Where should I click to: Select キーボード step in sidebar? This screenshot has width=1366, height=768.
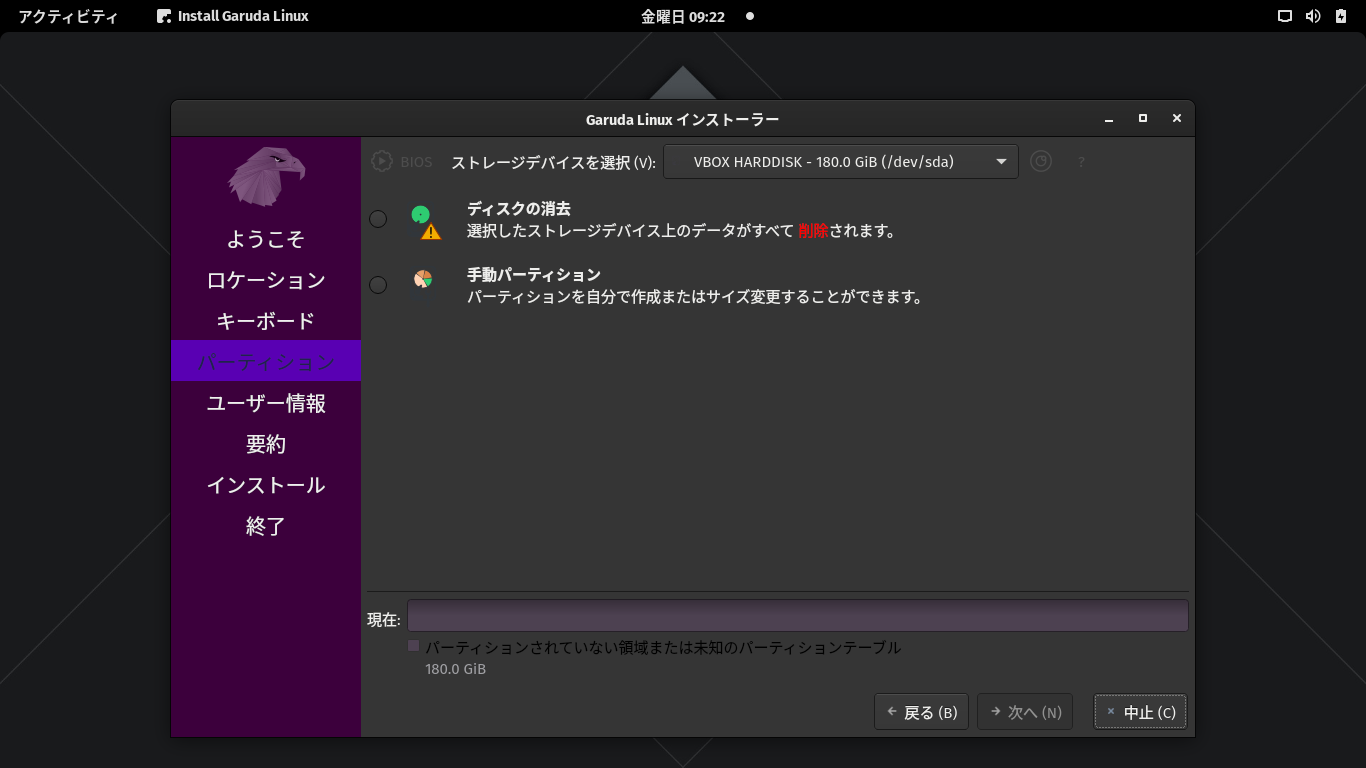(266, 321)
